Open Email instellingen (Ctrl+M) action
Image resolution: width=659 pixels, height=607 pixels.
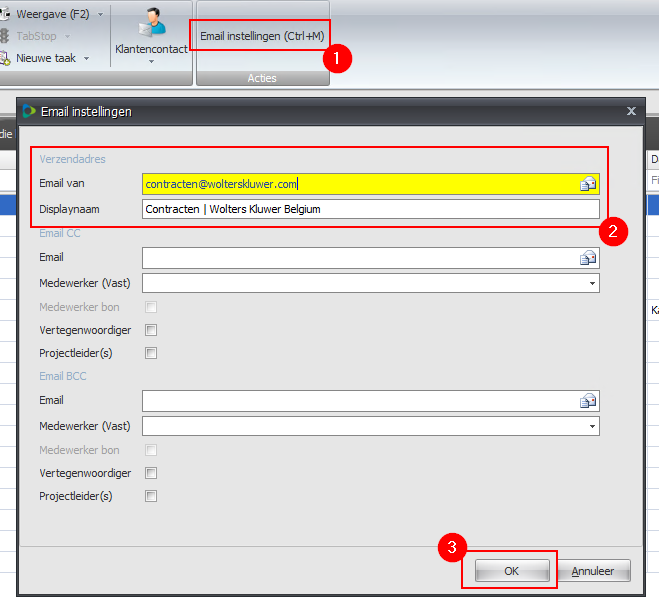262,36
